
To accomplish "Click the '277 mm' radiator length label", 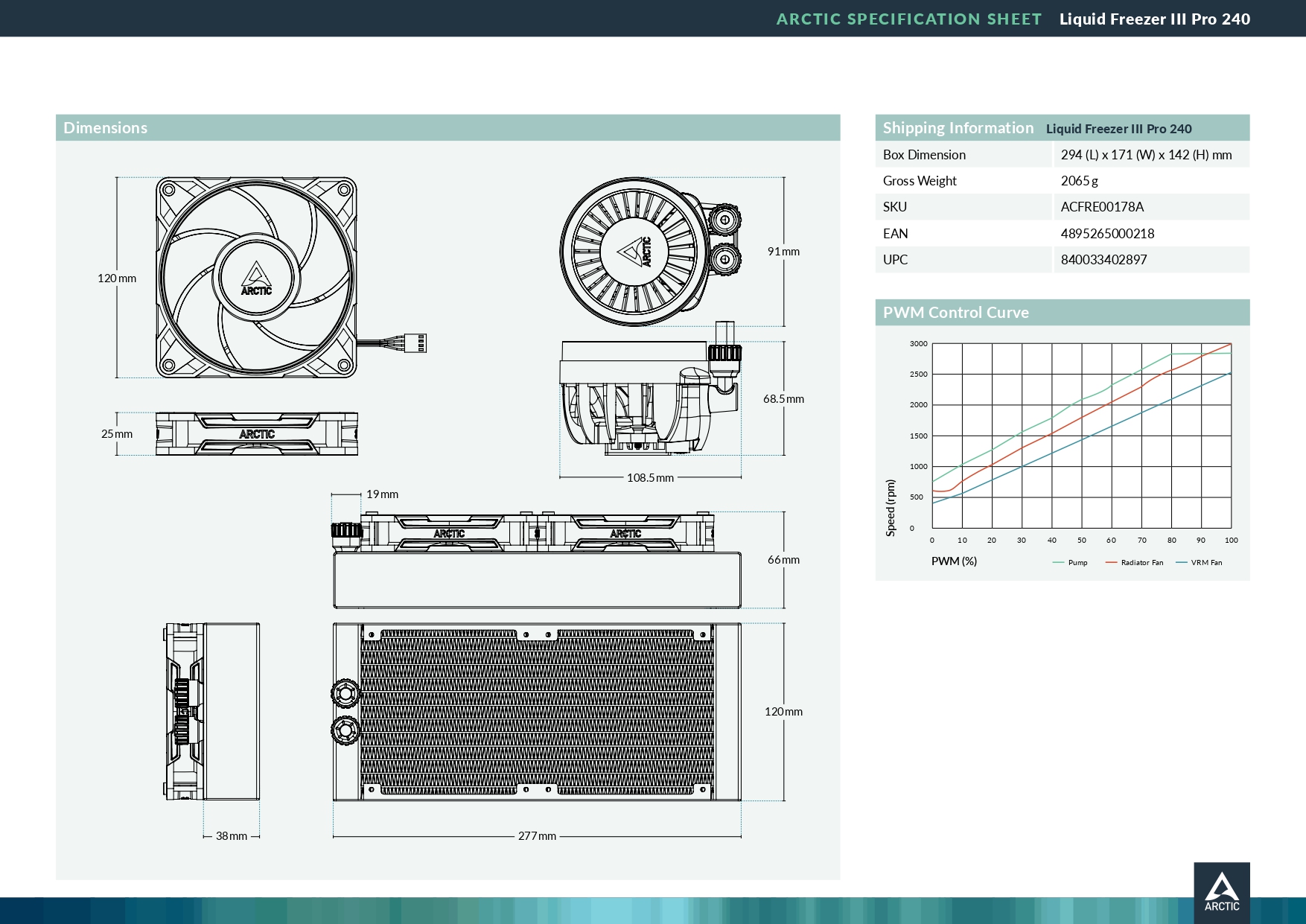I will [x=537, y=836].
